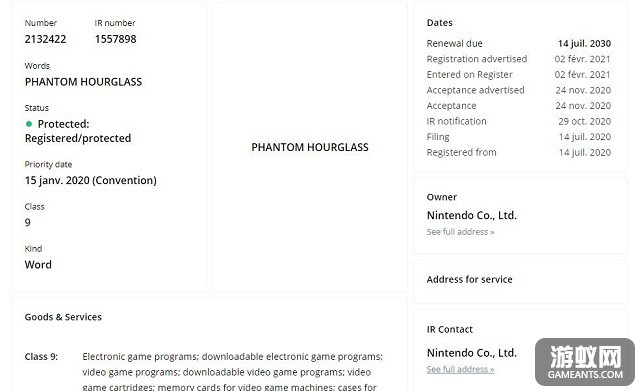Viewport: 640px width, 391px height.
Task: Click the Address for service heading
Action: point(469,280)
